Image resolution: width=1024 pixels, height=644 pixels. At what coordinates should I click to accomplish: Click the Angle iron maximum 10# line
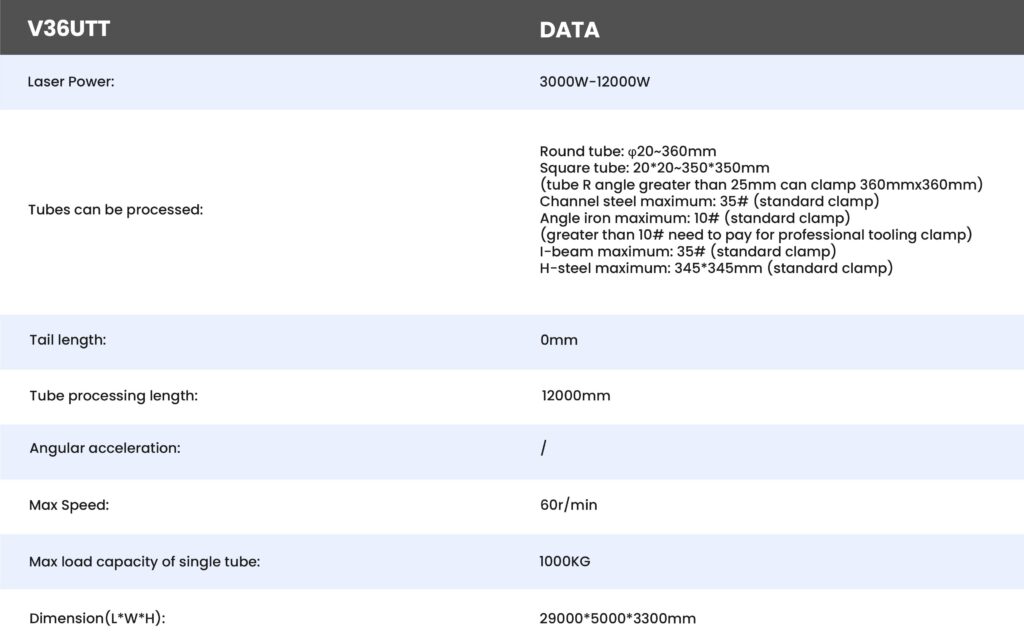point(694,218)
